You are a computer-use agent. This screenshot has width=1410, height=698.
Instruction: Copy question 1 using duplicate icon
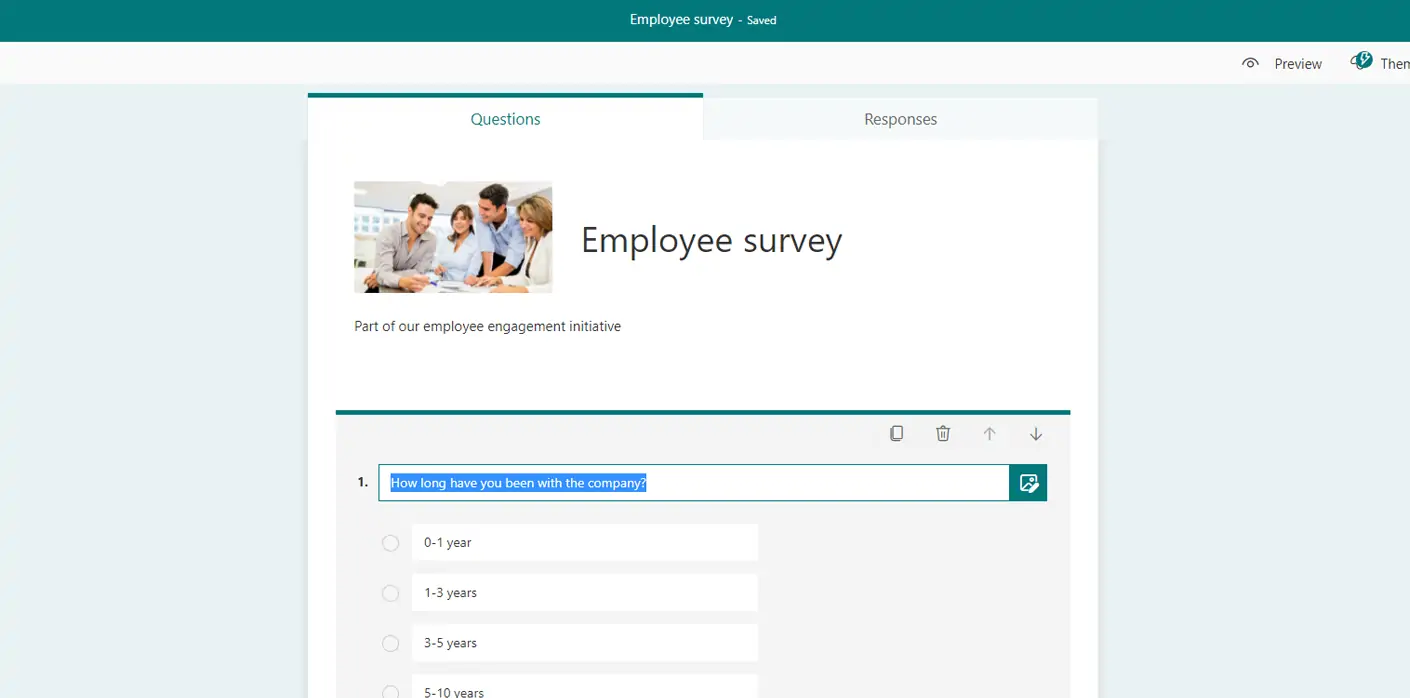(896, 433)
